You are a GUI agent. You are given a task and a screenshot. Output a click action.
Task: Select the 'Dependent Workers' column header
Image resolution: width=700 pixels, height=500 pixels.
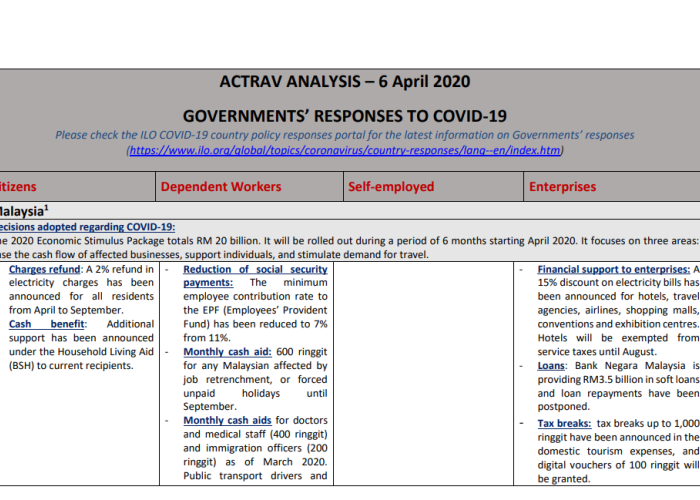tap(221, 187)
